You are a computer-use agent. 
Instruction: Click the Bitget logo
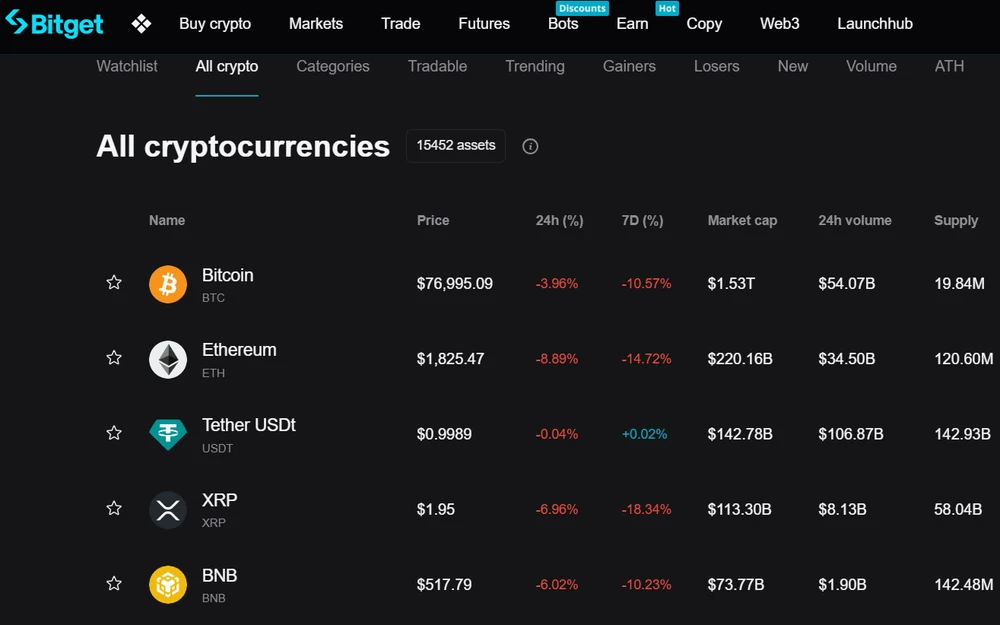click(x=54, y=23)
